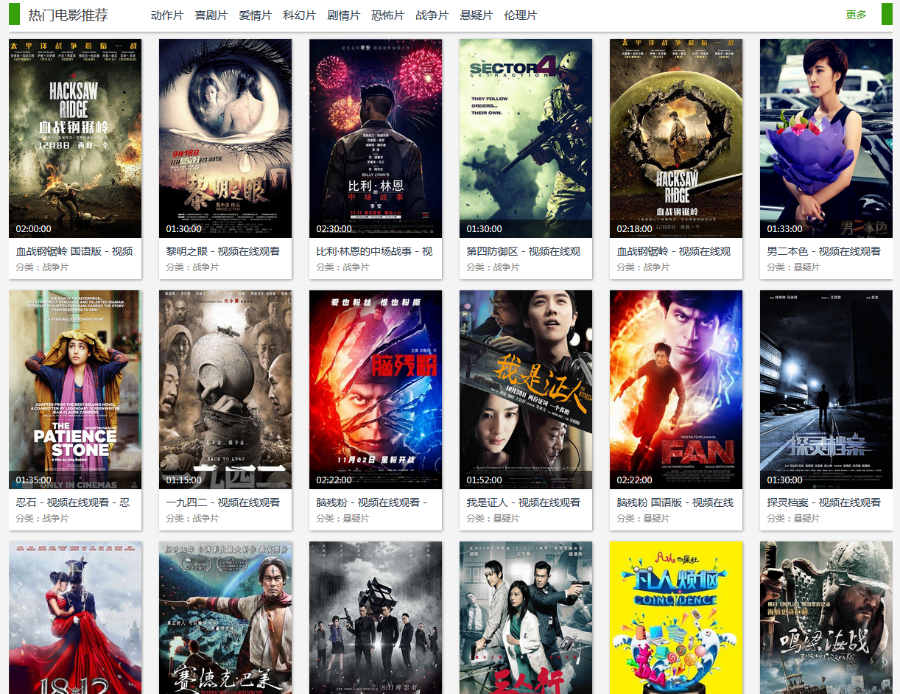Click 分类：战争片 under 第四防御区
Screen dimensions: 900x694
tap(492, 267)
